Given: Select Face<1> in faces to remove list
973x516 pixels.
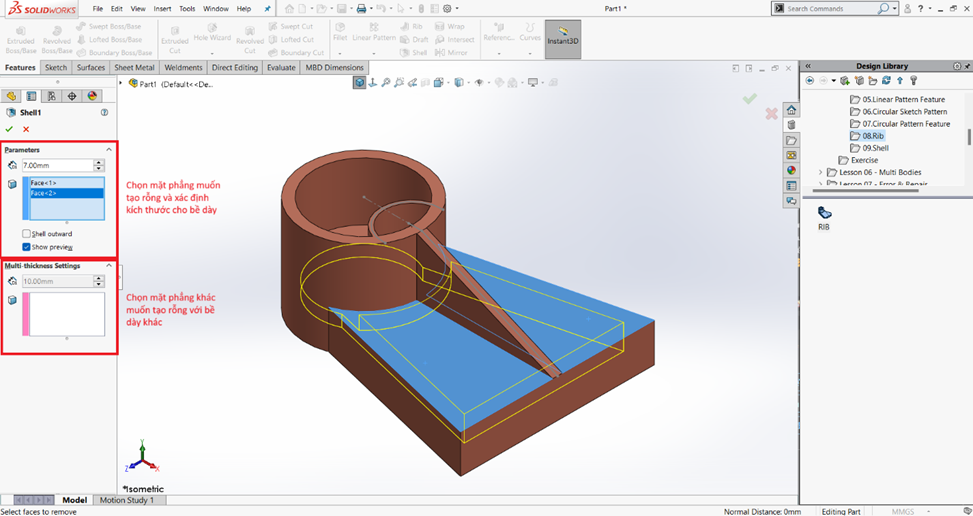Looking at the screenshot, I should 67,183.
